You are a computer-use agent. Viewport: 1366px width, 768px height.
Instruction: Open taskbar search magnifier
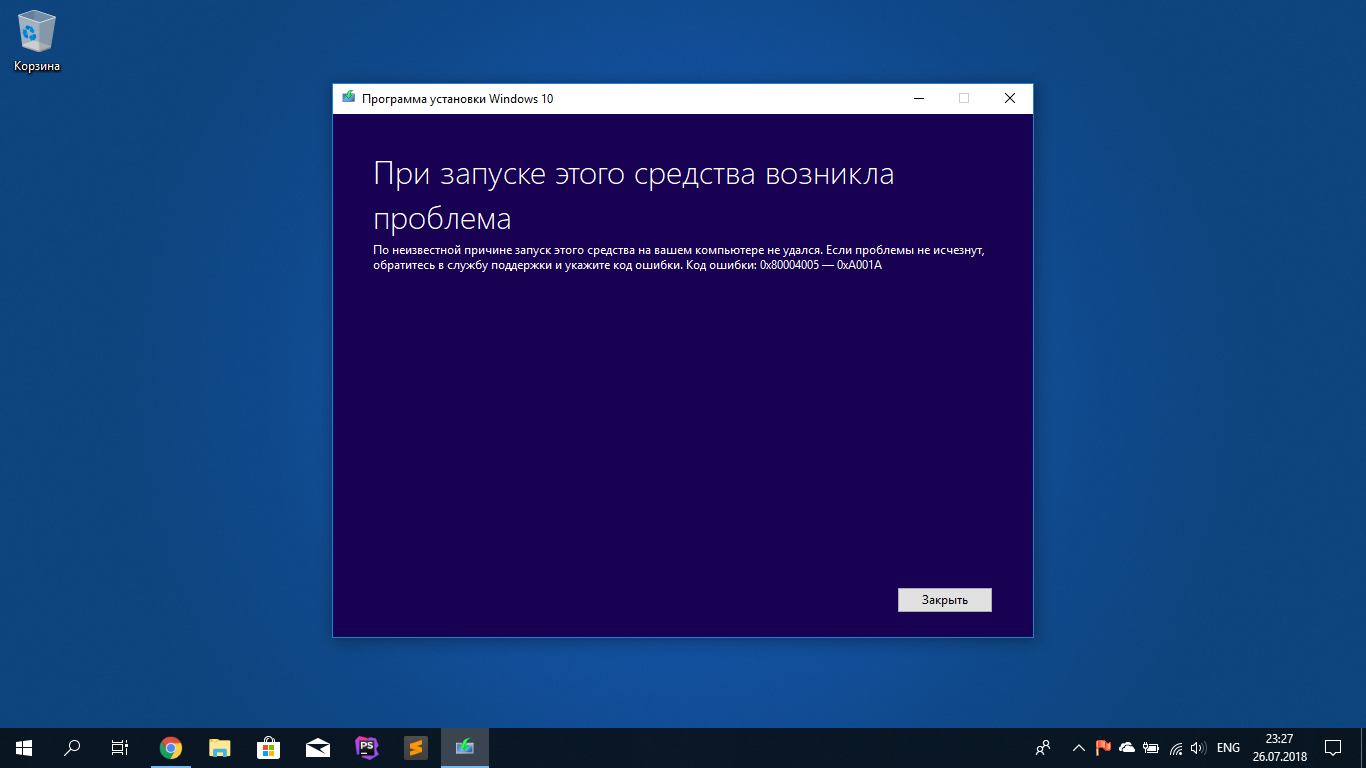pos(72,747)
